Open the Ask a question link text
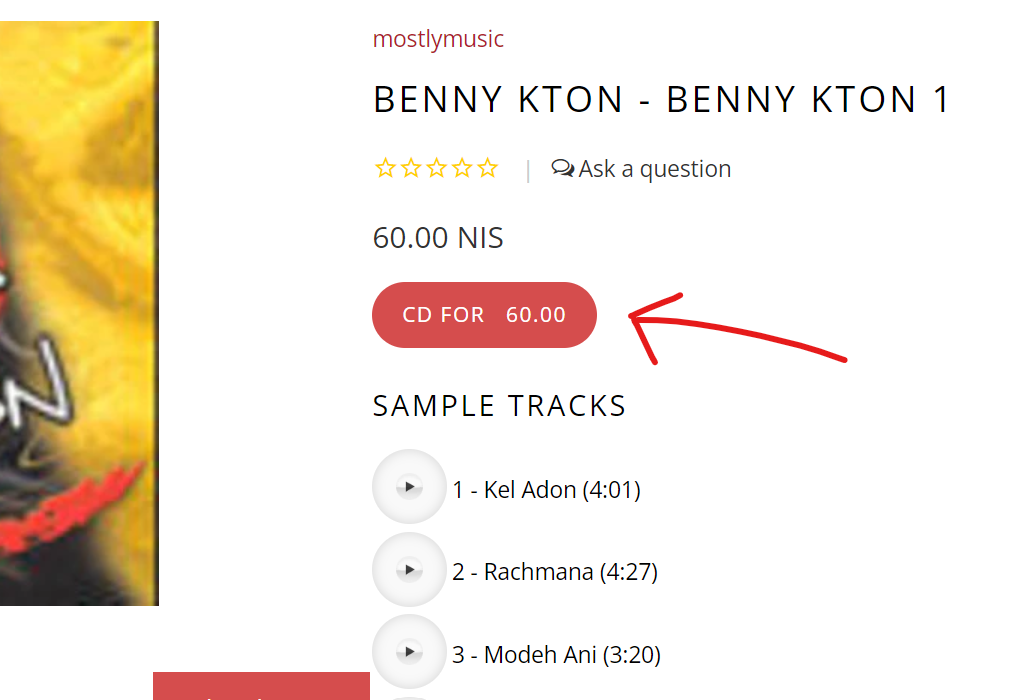The width and height of the screenshot is (1012, 700). tap(655, 169)
